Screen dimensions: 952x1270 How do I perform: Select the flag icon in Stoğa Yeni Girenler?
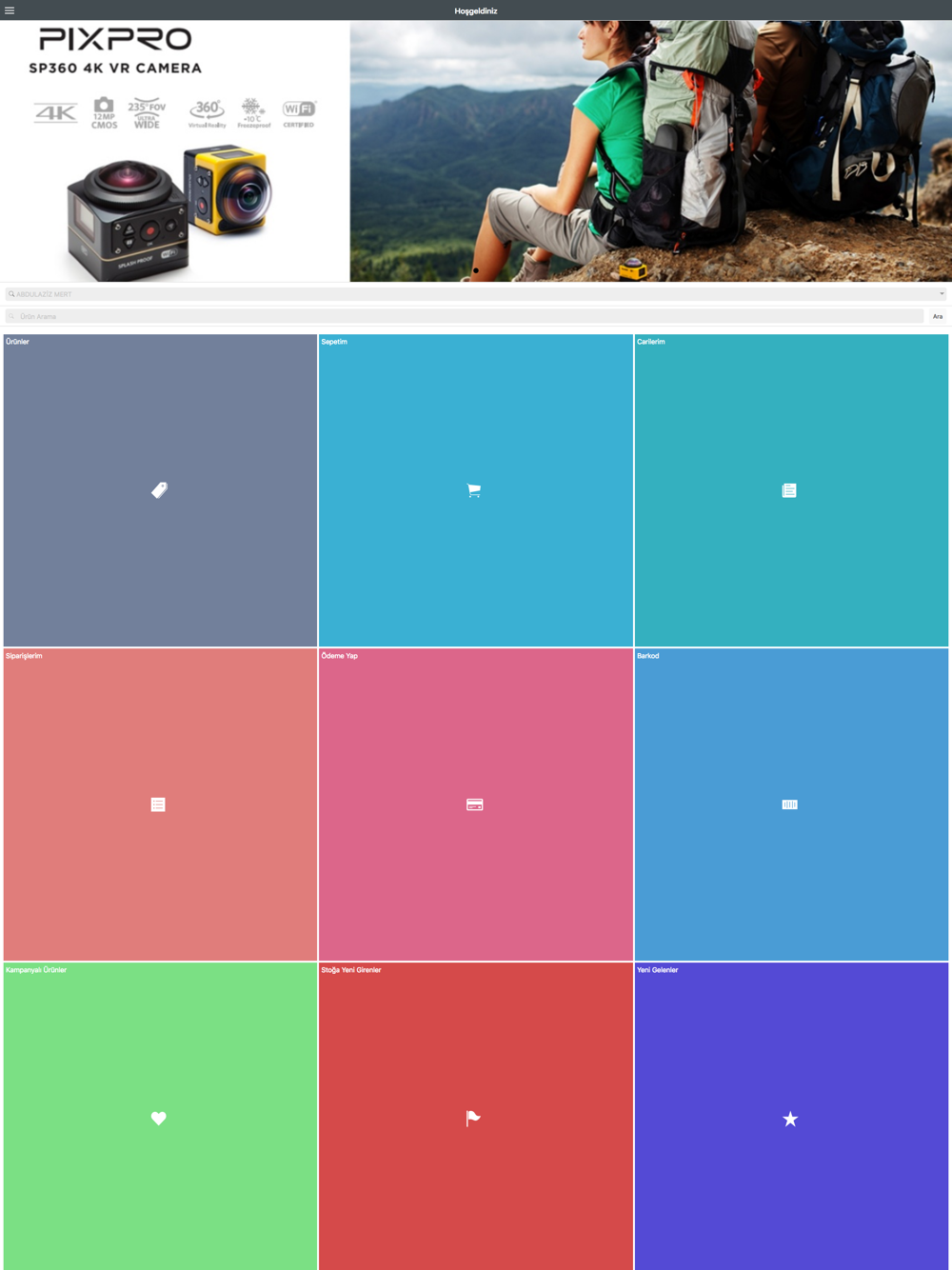(473, 1119)
